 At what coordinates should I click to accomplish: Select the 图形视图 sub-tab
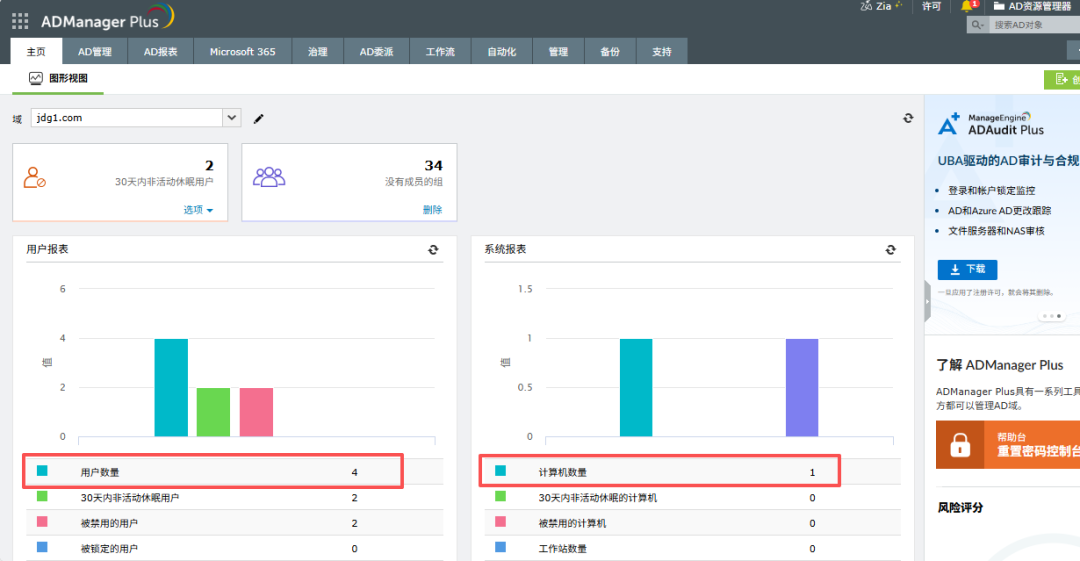58,79
